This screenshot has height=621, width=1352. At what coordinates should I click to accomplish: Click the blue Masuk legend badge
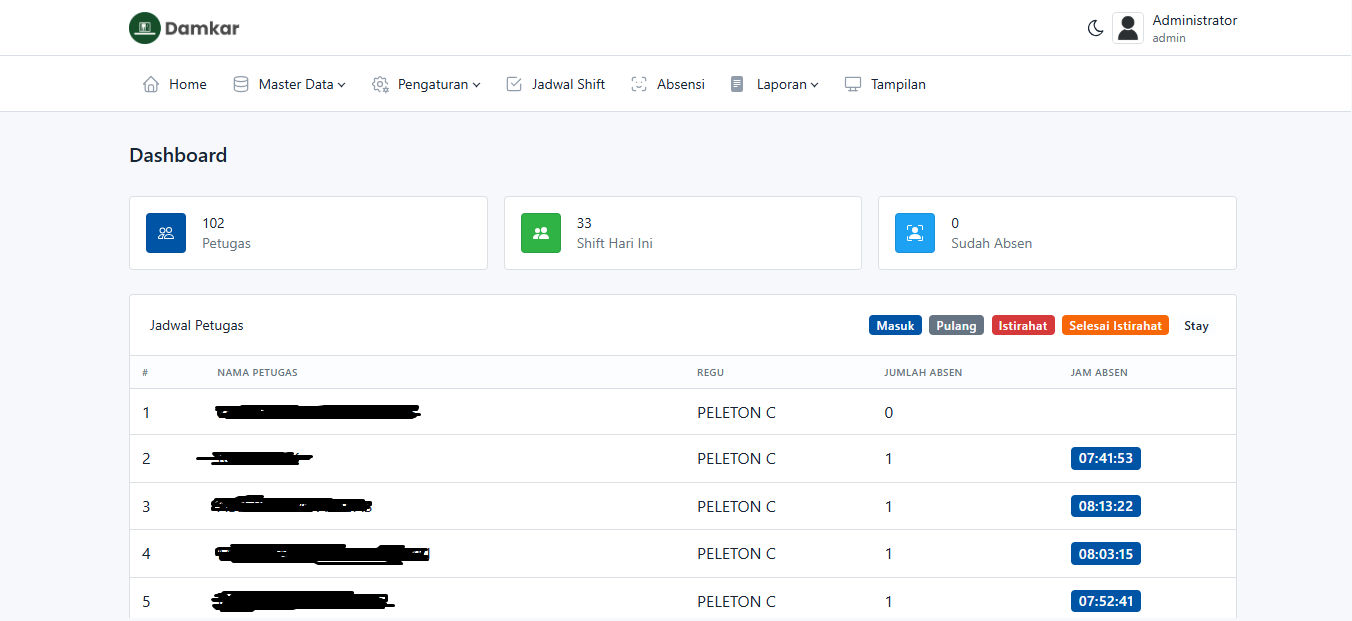tap(895, 326)
